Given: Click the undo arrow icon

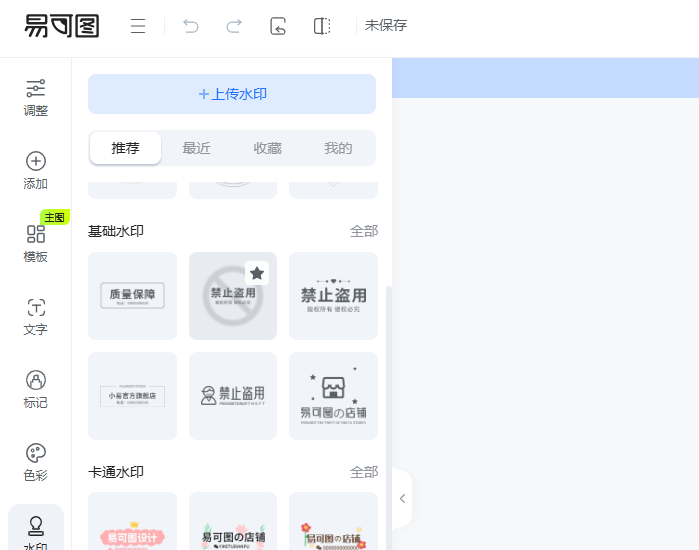Looking at the screenshot, I should pyautogui.click(x=191, y=26).
